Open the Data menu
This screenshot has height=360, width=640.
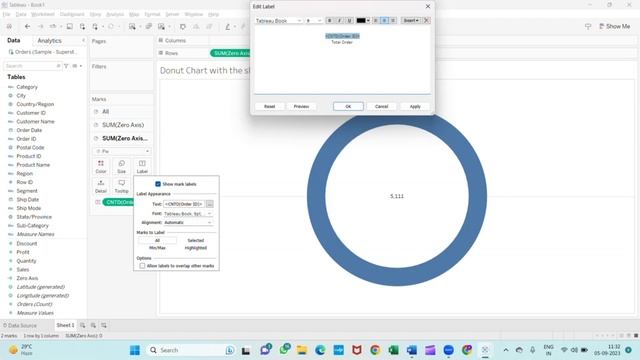click(x=21, y=14)
